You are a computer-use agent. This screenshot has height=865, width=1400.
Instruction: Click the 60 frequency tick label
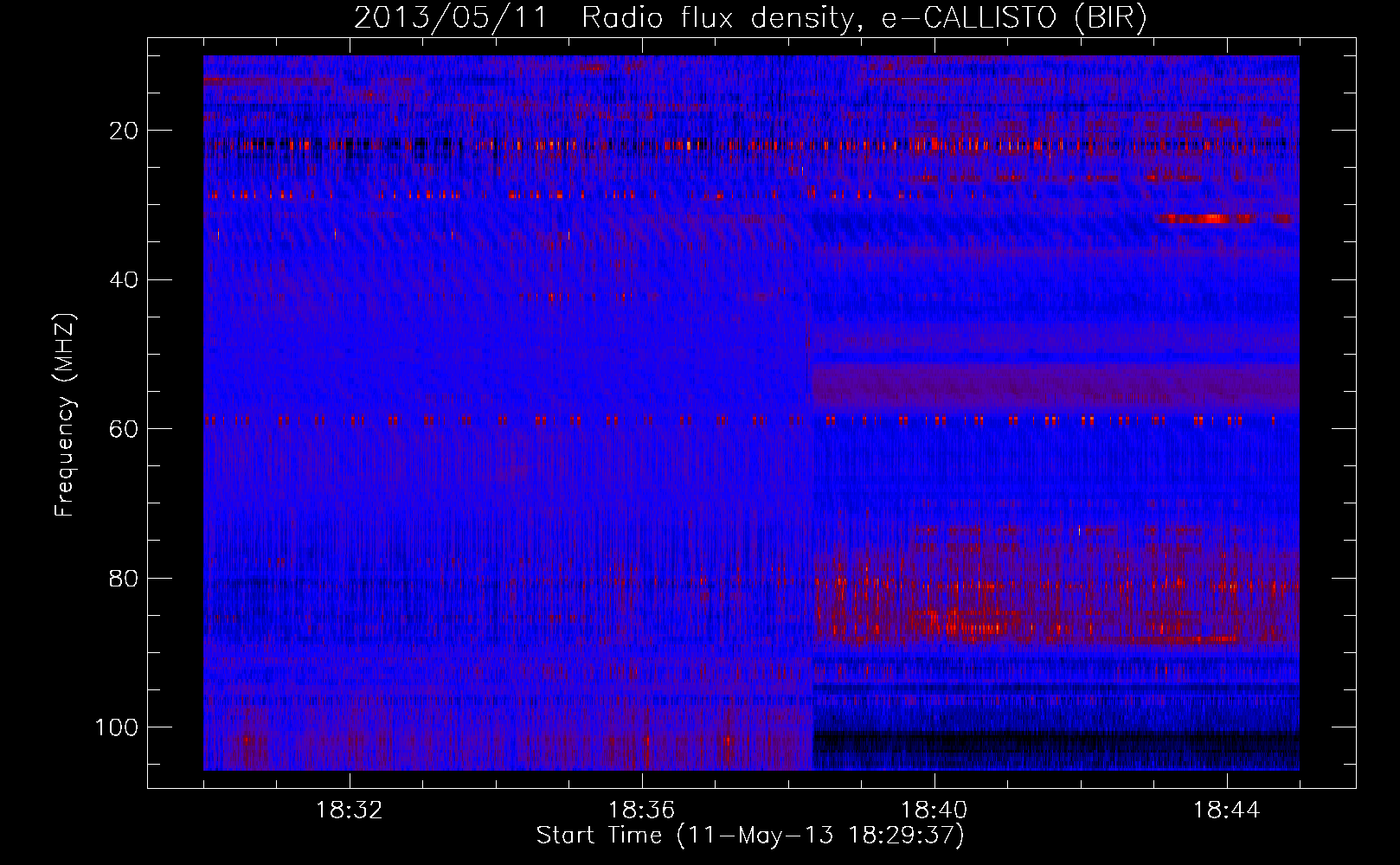pos(122,429)
